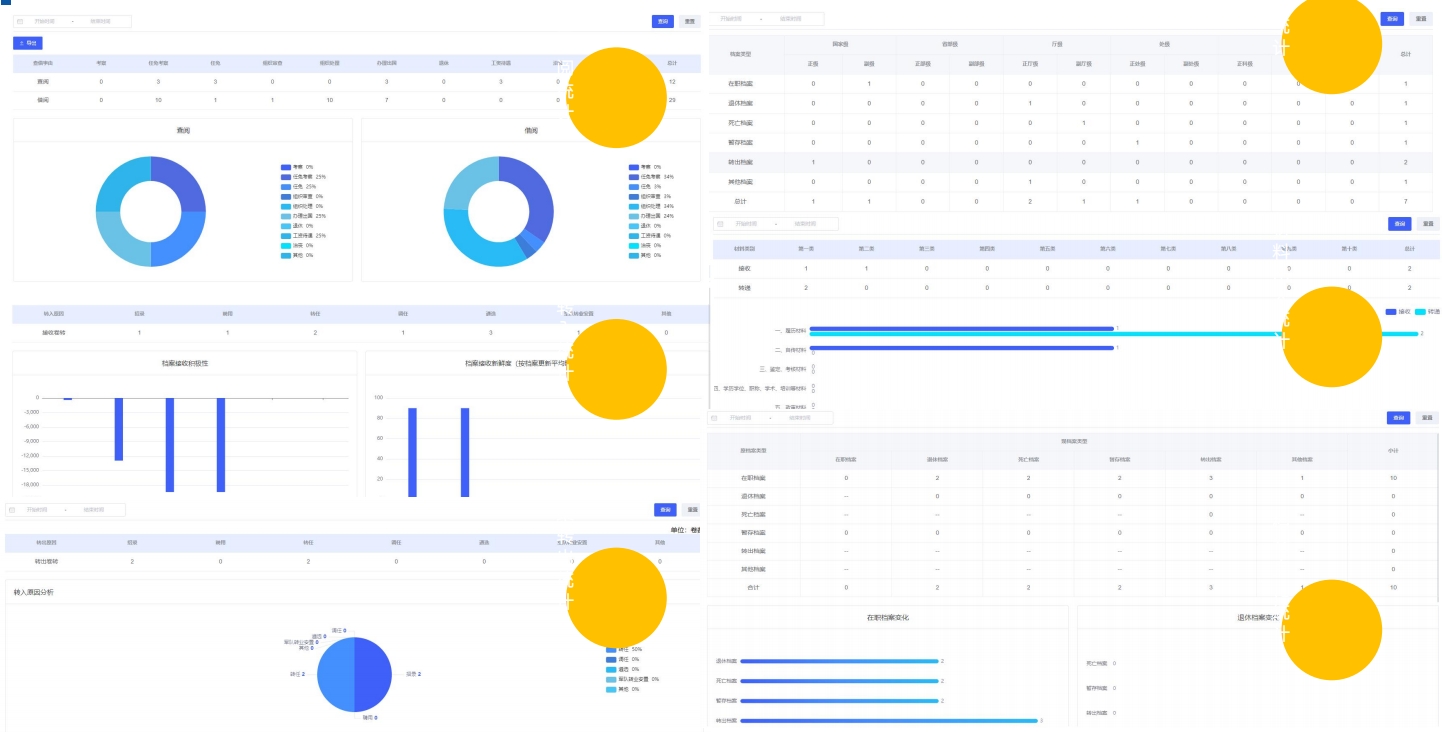Click the 导出 export icon button
Screen dimensions: 1442x732
click(27, 43)
